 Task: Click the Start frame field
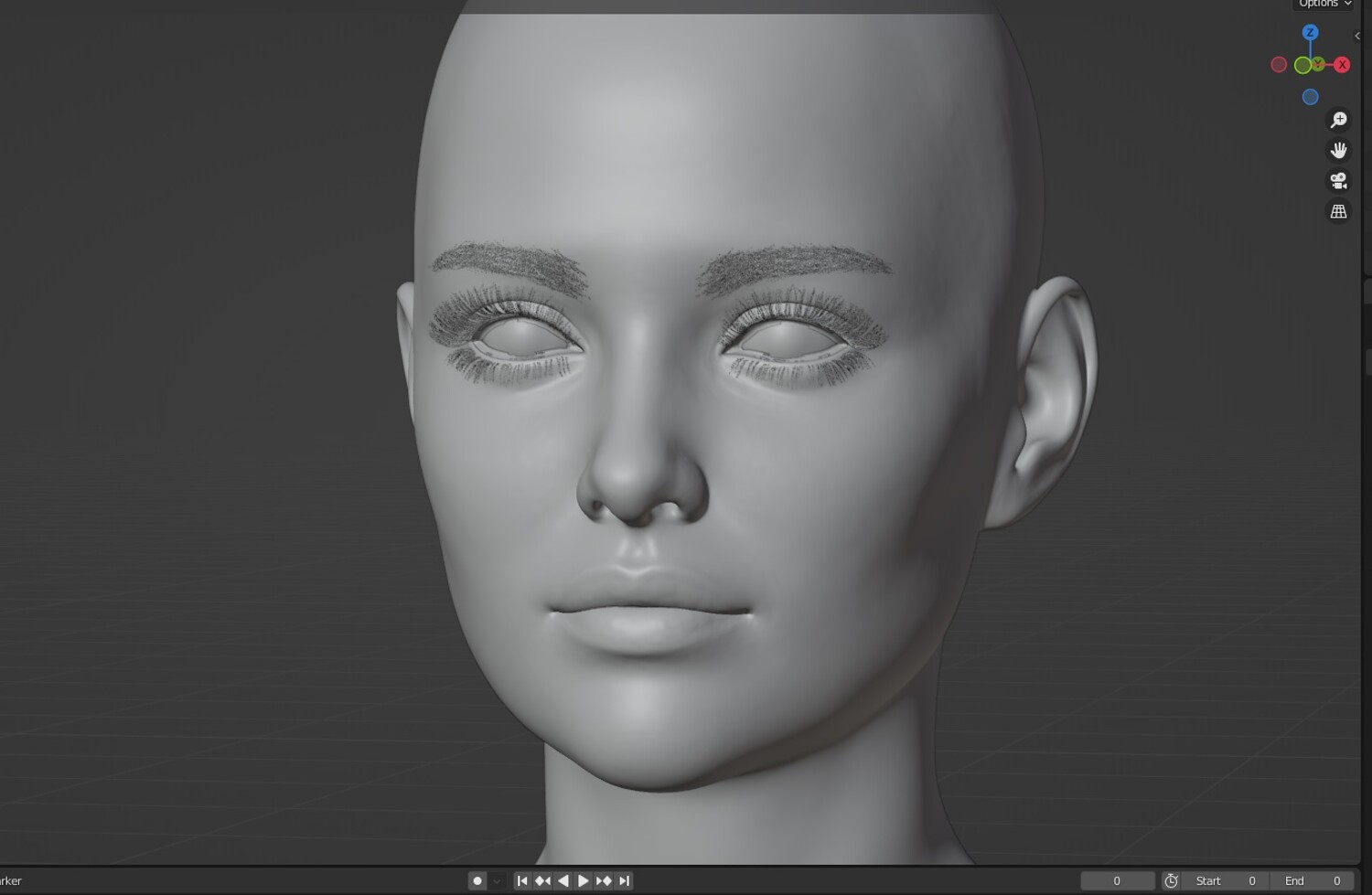pos(1226,881)
